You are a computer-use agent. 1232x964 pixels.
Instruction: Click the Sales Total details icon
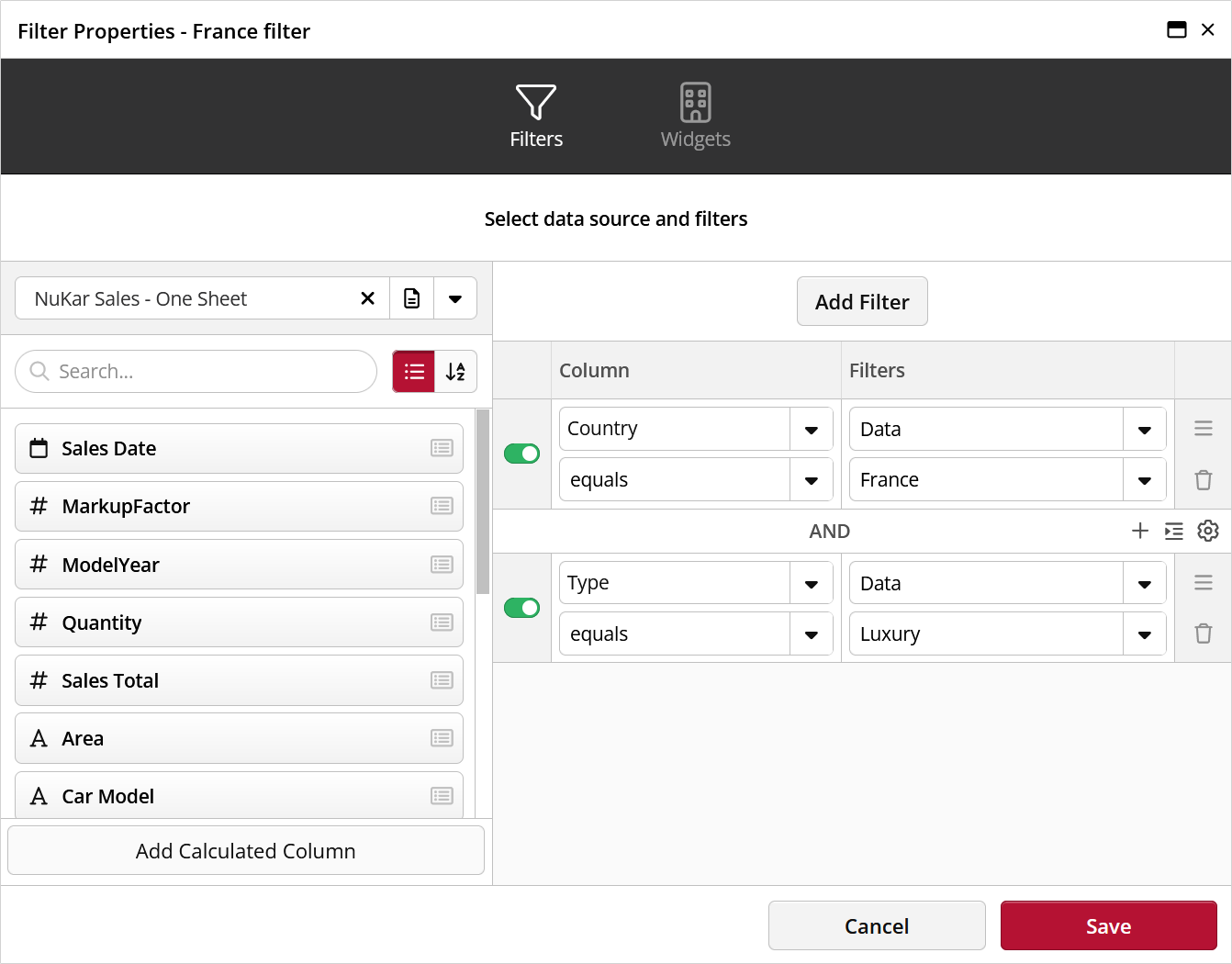pos(442,680)
